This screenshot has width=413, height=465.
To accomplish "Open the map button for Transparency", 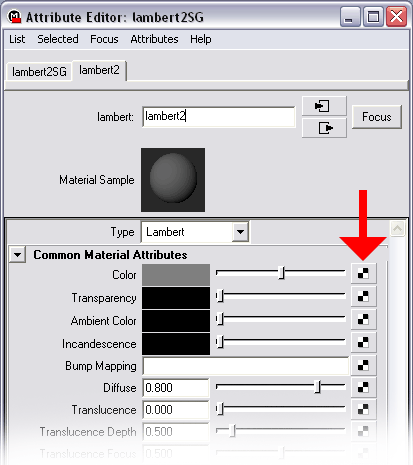I will tap(363, 296).
